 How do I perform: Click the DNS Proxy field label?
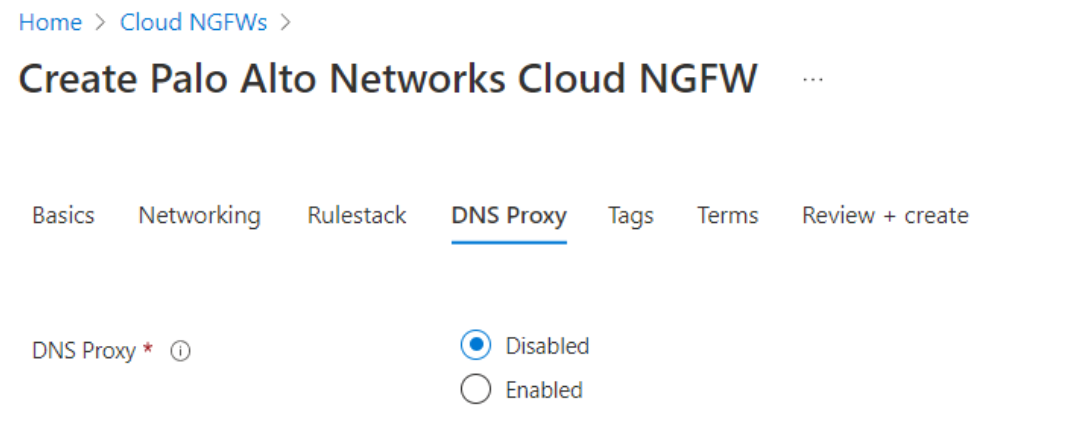[x=84, y=352]
